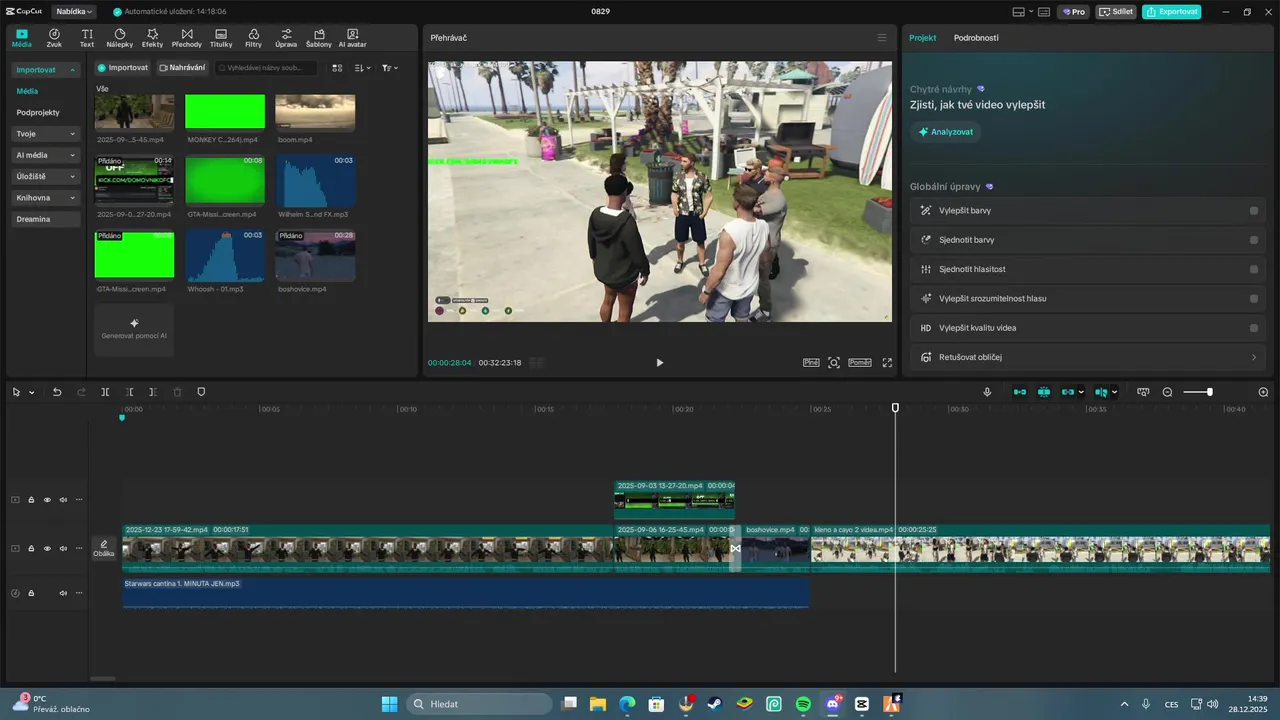Expand the Knihovna sidebar section
Viewport: 1280px width, 720px height.
coord(46,198)
